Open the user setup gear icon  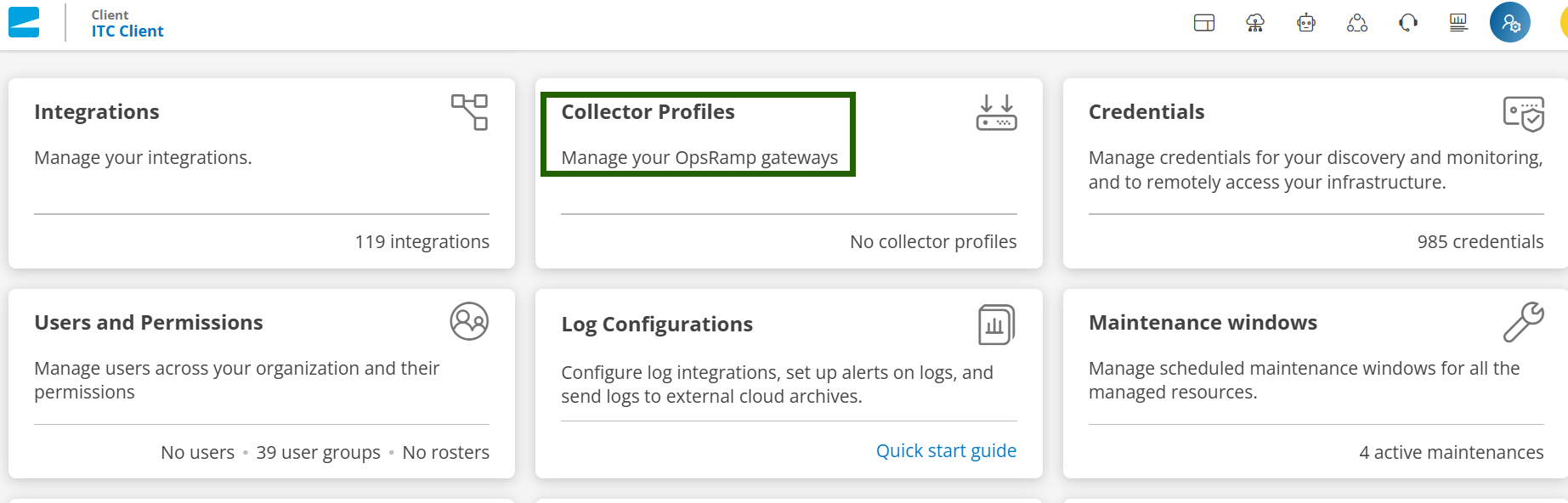(1510, 23)
